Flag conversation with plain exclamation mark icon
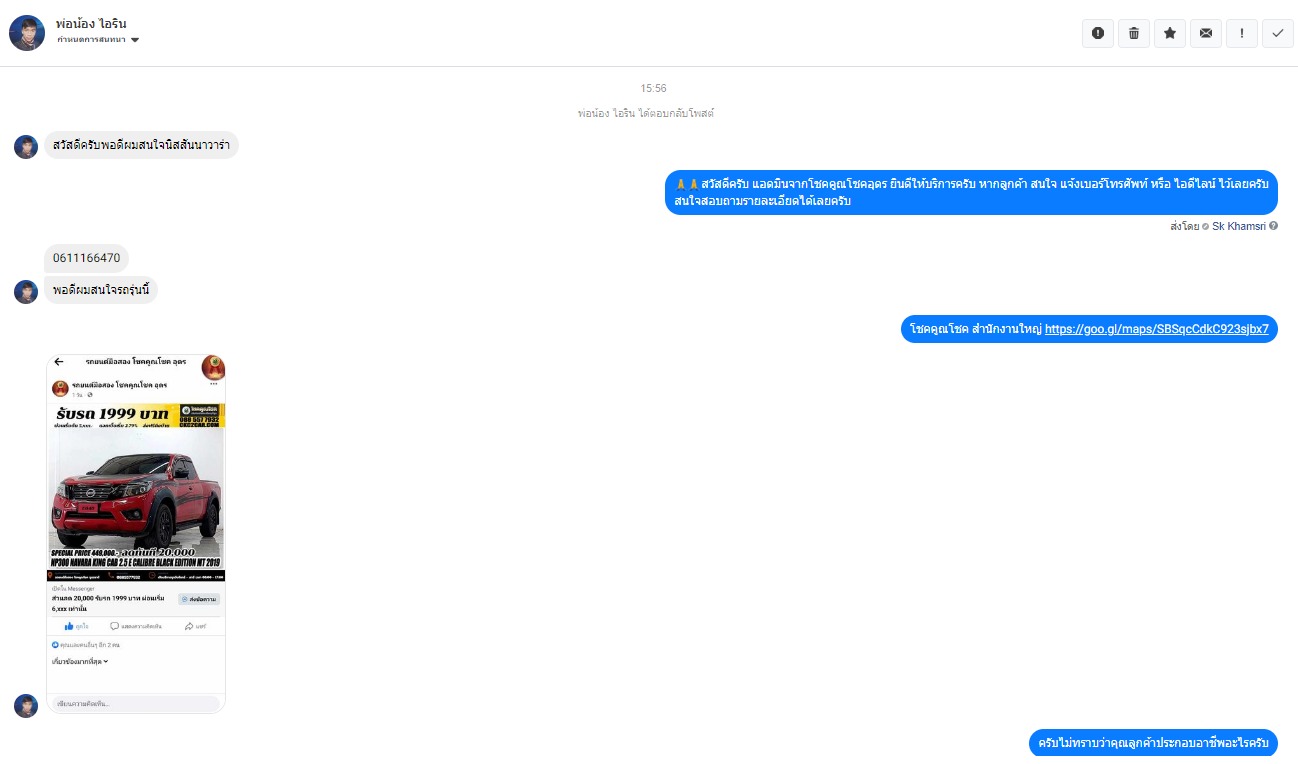 [x=1242, y=33]
